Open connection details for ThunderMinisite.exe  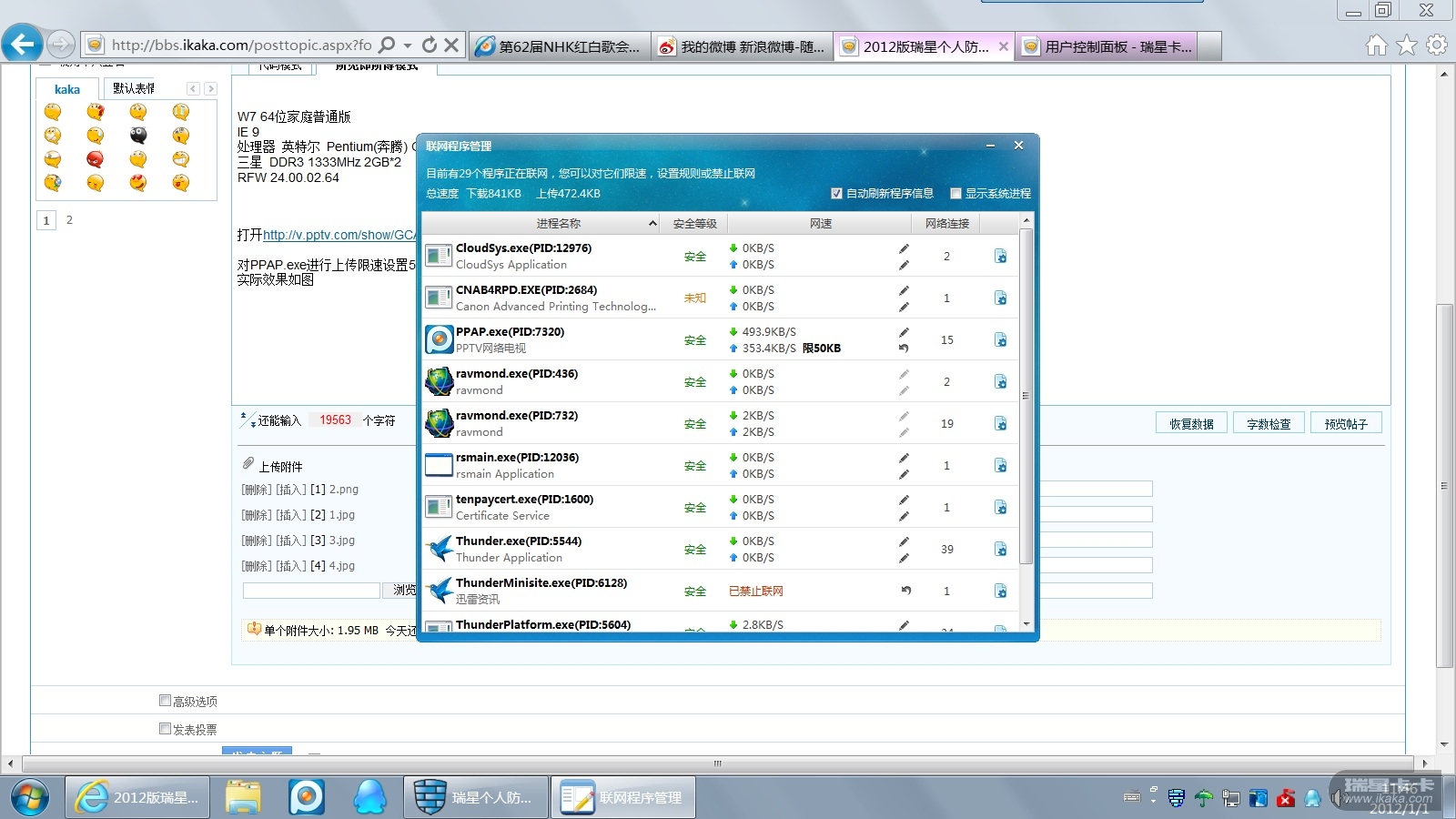(x=1000, y=591)
